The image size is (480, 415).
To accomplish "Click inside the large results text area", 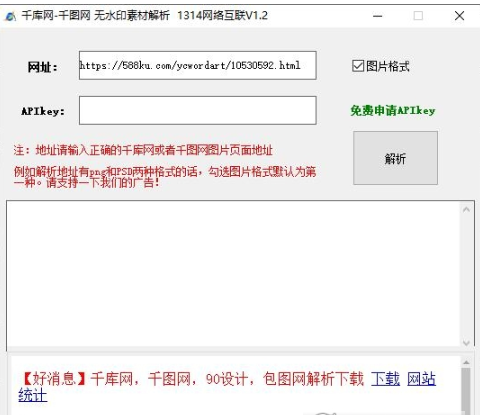I will tap(233, 273).
